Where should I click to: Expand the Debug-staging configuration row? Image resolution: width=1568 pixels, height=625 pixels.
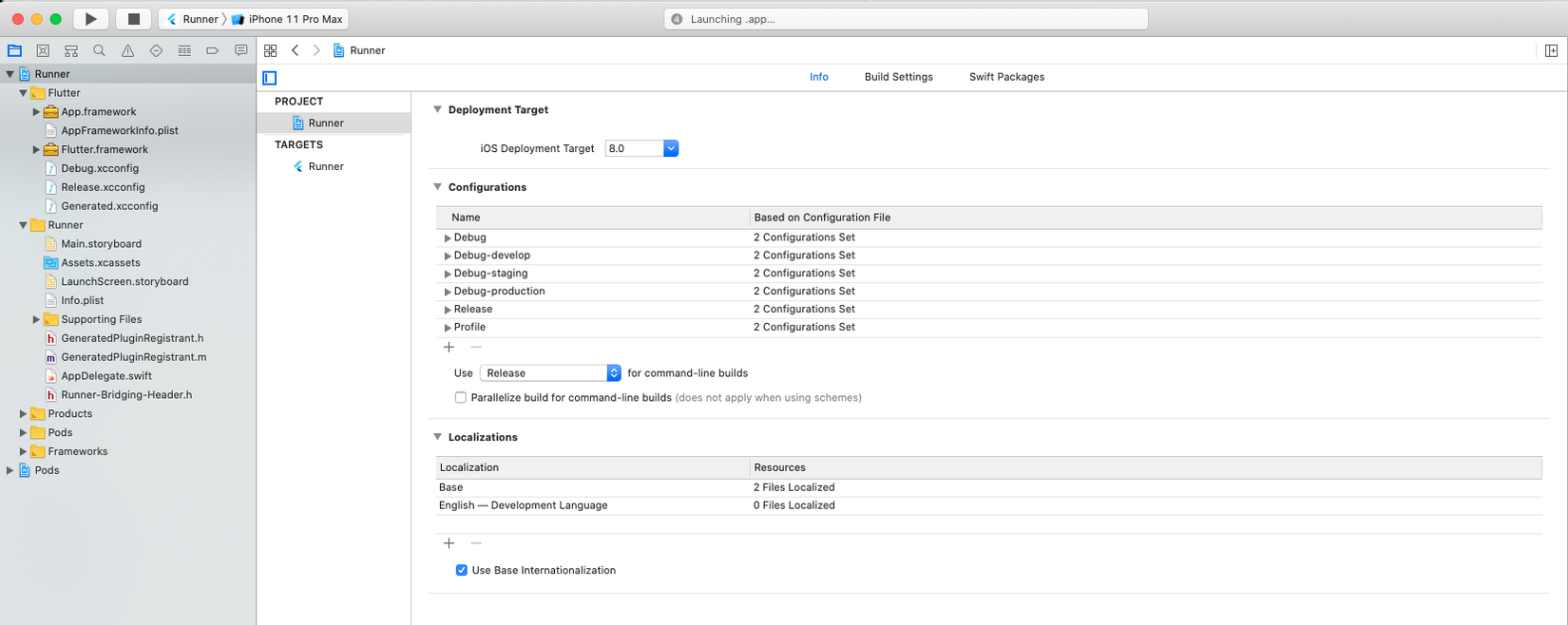[448, 274]
